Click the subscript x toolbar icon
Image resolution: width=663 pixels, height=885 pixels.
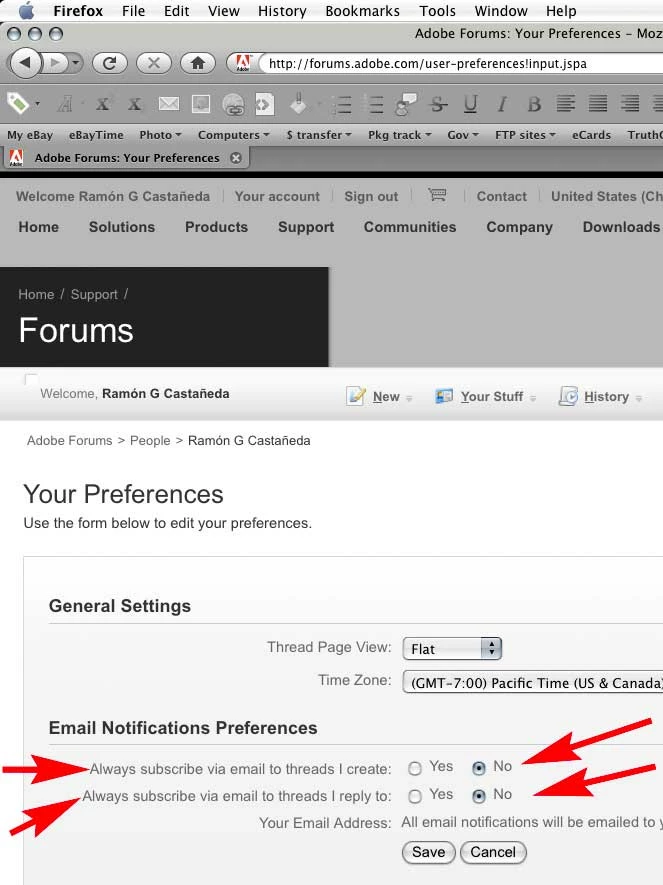tap(135, 104)
